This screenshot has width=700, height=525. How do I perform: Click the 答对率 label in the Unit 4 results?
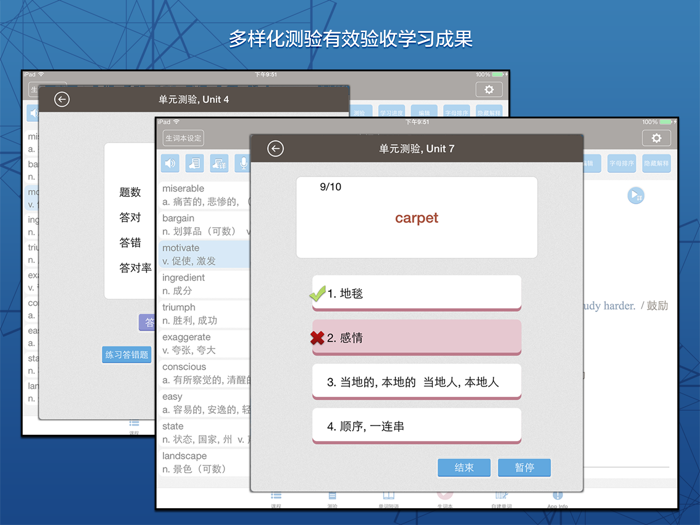tap(135, 268)
